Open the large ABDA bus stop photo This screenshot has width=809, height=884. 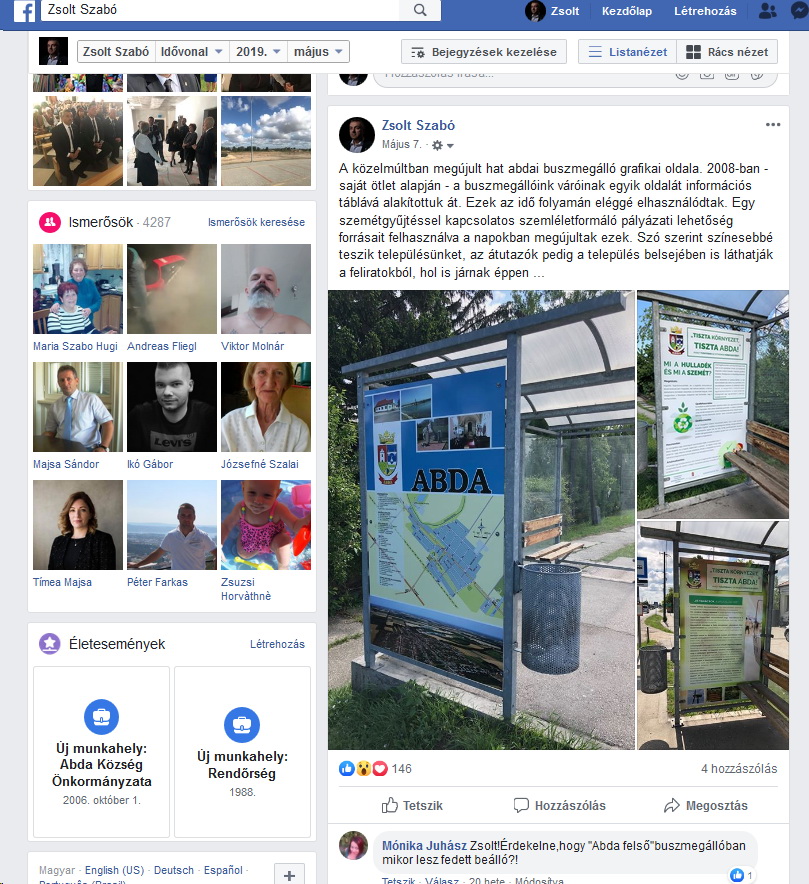[481, 520]
